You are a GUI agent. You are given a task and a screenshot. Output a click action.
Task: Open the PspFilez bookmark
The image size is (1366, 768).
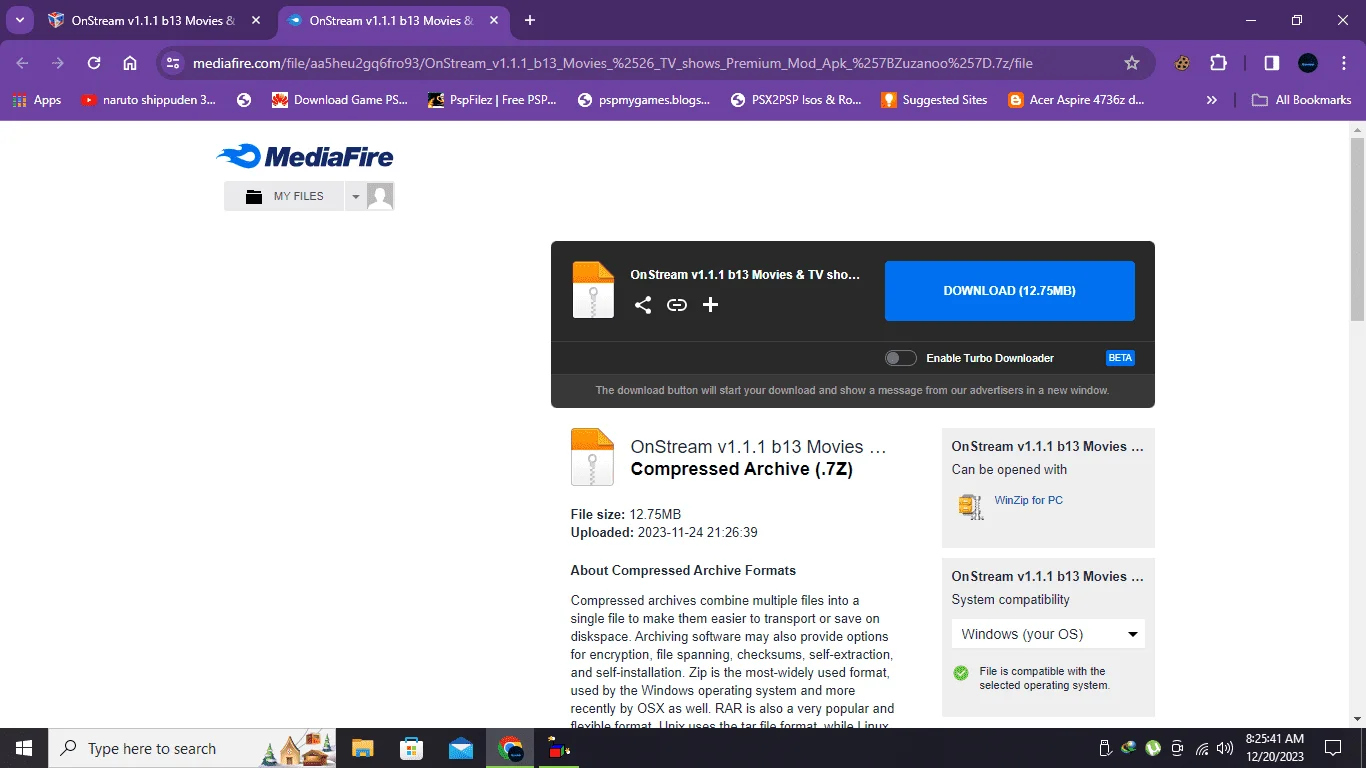click(x=491, y=100)
